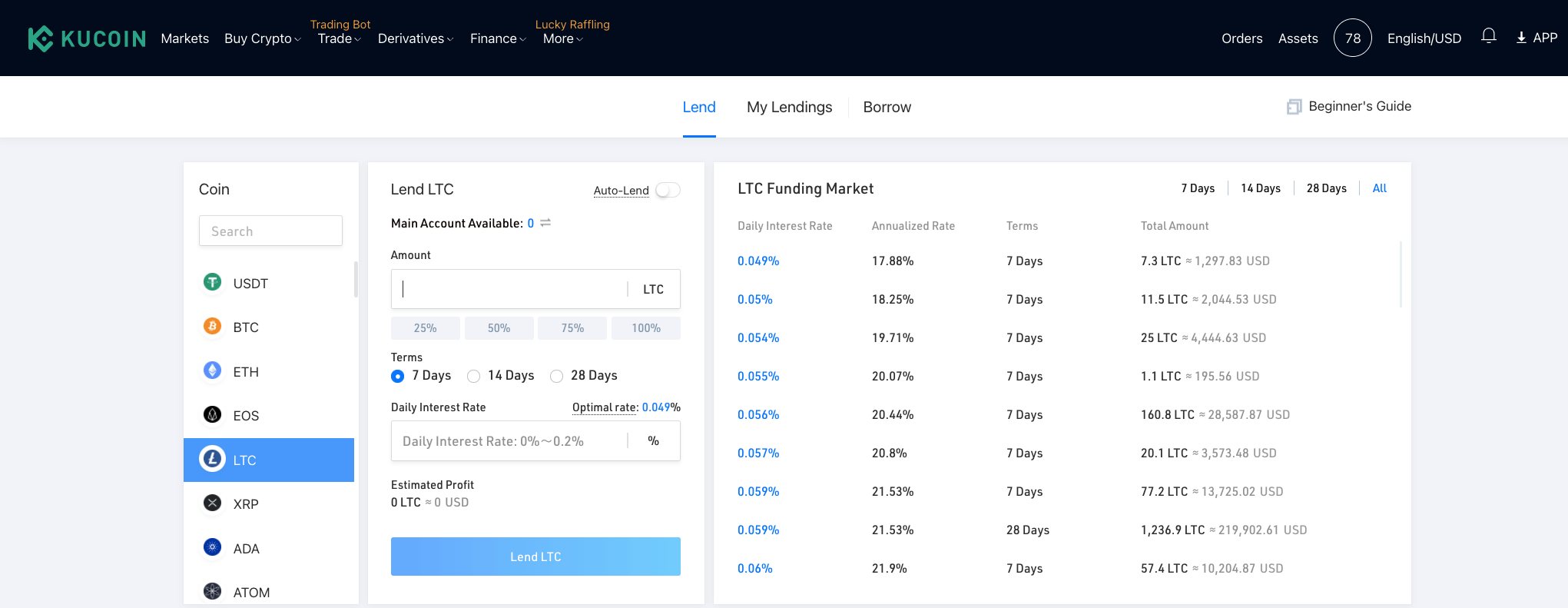Click the 0.05% daily interest rate
This screenshot has width=1568, height=608.
pyautogui.click(x=755, y=299)
